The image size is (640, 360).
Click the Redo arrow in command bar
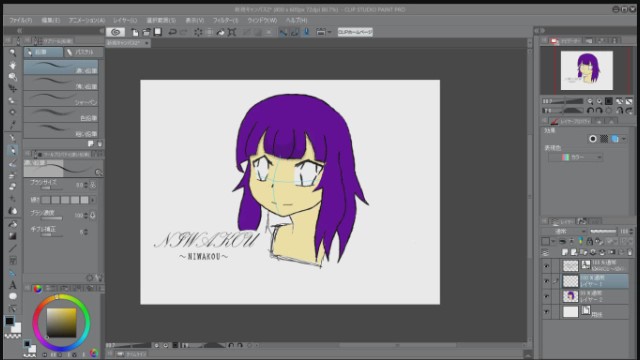(x=184, y=32)
